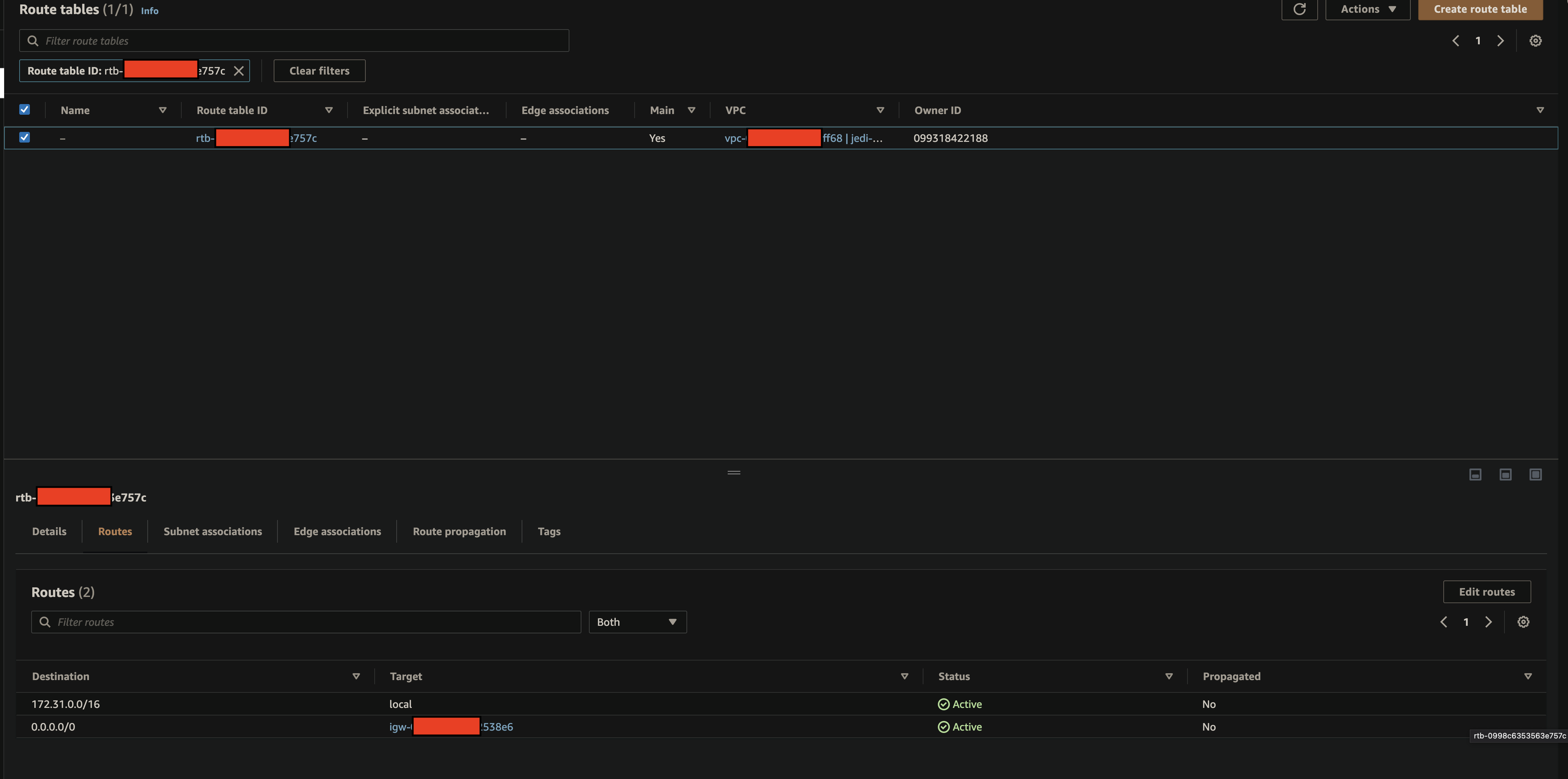Screen dimensions: 1568x779
Task: Switch to the Details tab
Action: click(49, 531)
